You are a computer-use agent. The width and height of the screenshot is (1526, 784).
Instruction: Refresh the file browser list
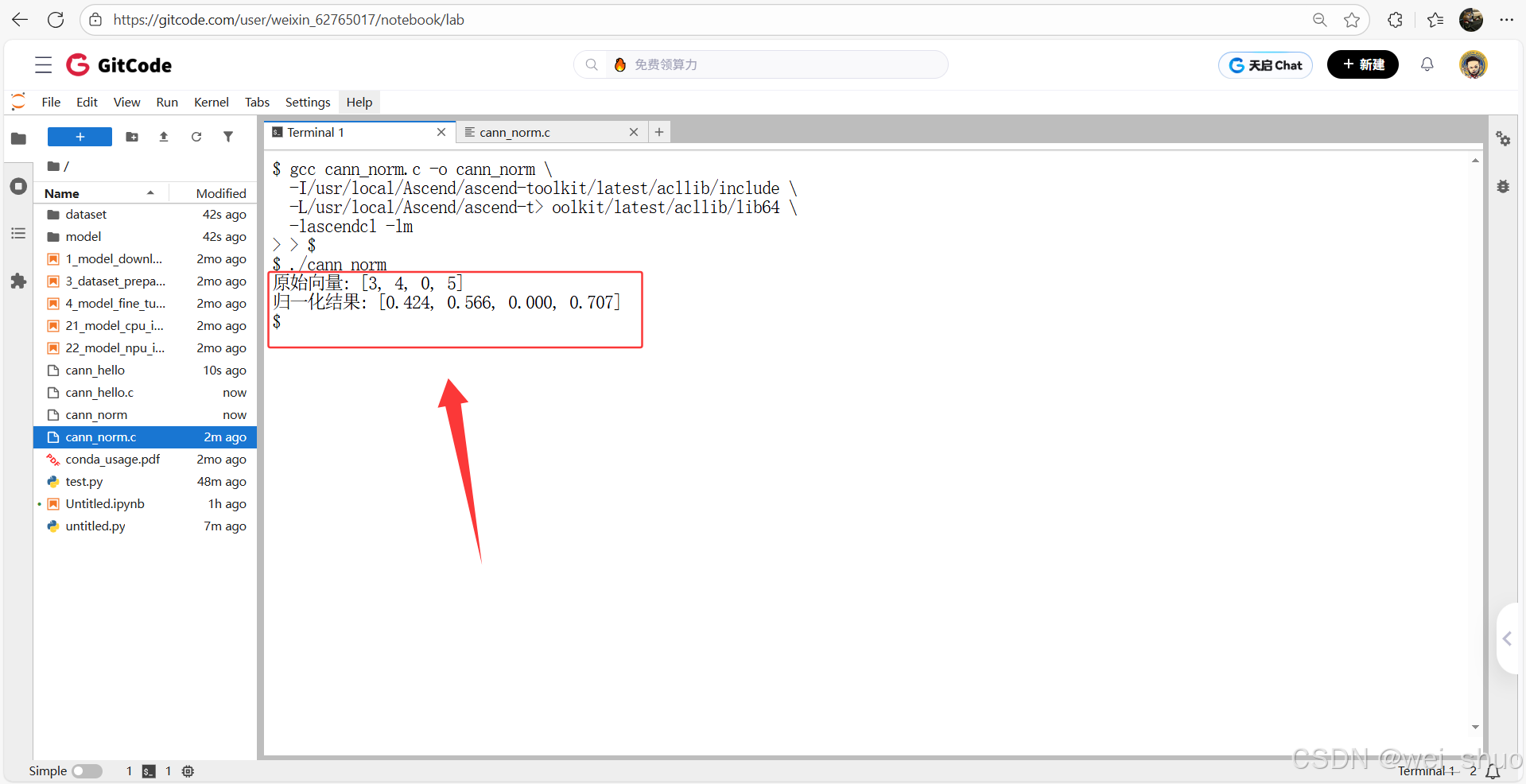196,137
